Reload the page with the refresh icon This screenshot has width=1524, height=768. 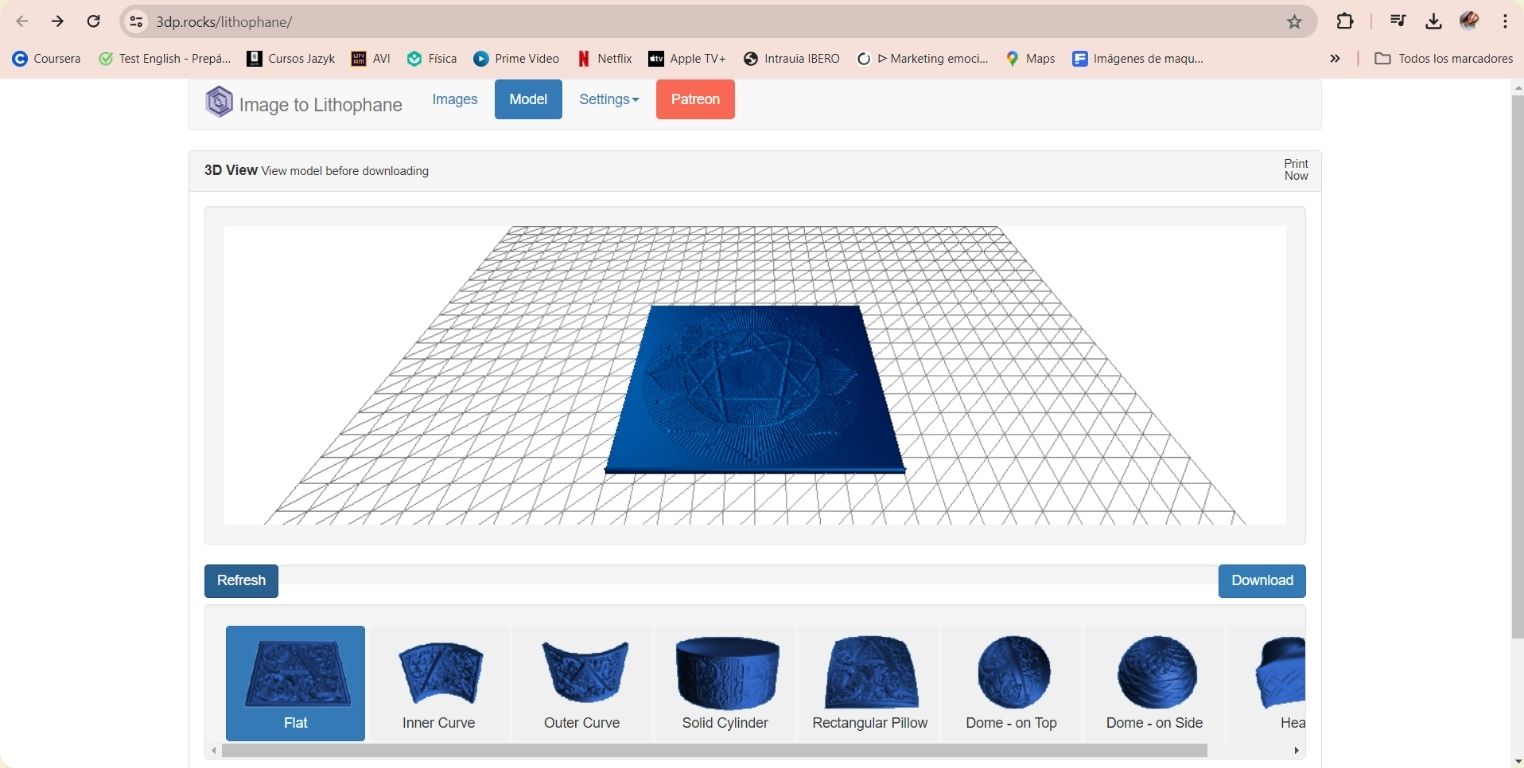click(93, 21)
